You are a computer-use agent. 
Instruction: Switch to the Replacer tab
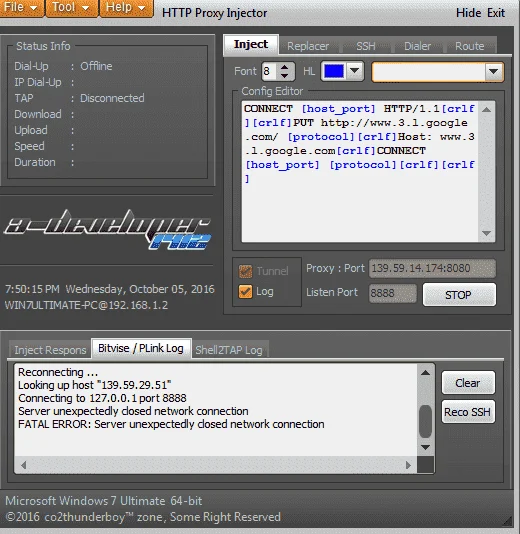(x=308, y=46)
